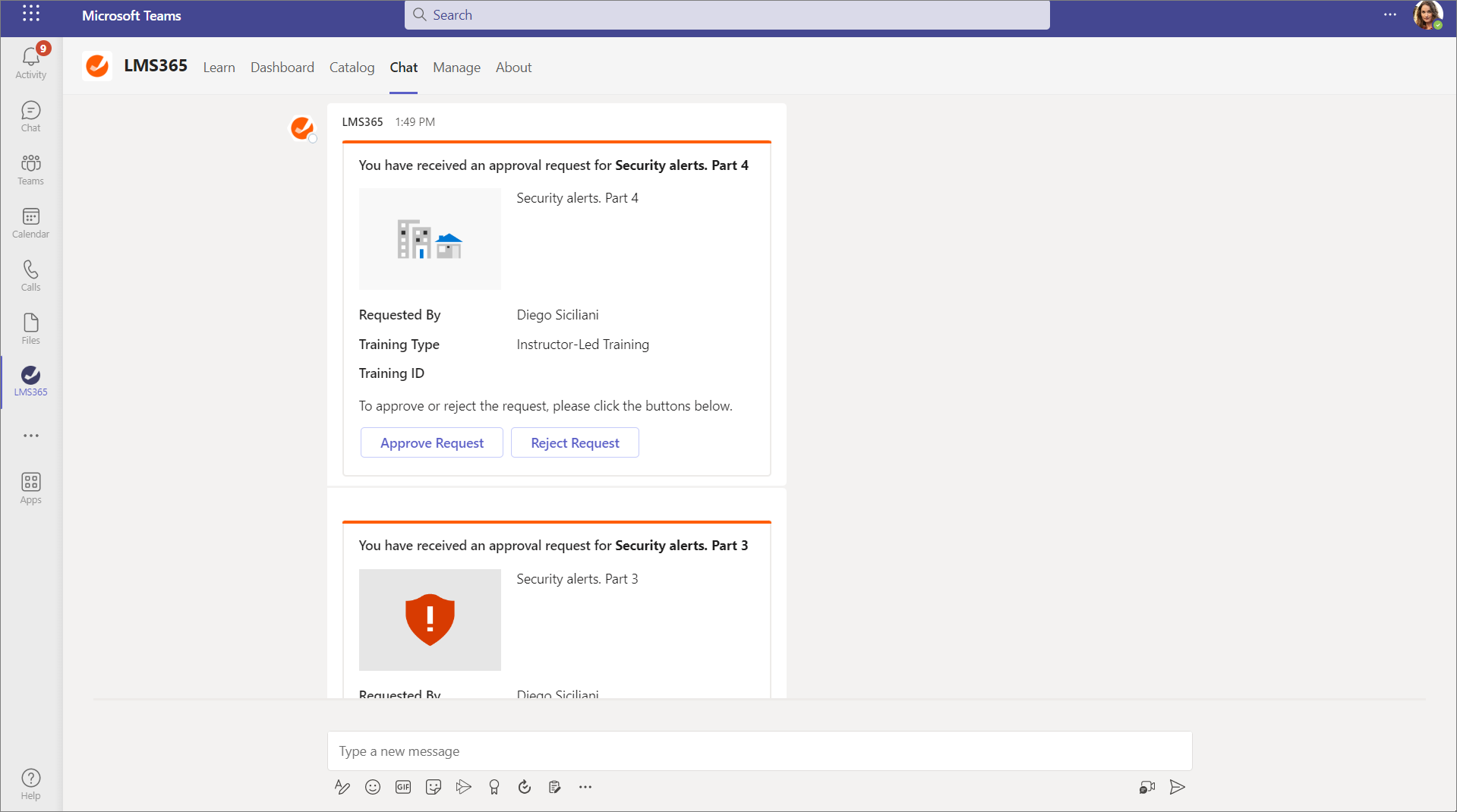Expand more messaging extensions ellipsis
The height and width of the screenshot is (812, 1457).
585,787
